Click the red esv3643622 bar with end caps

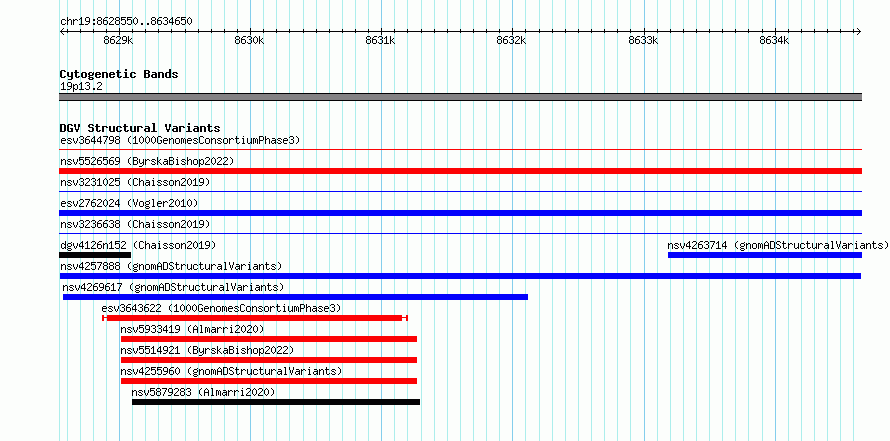click(255, 318)
